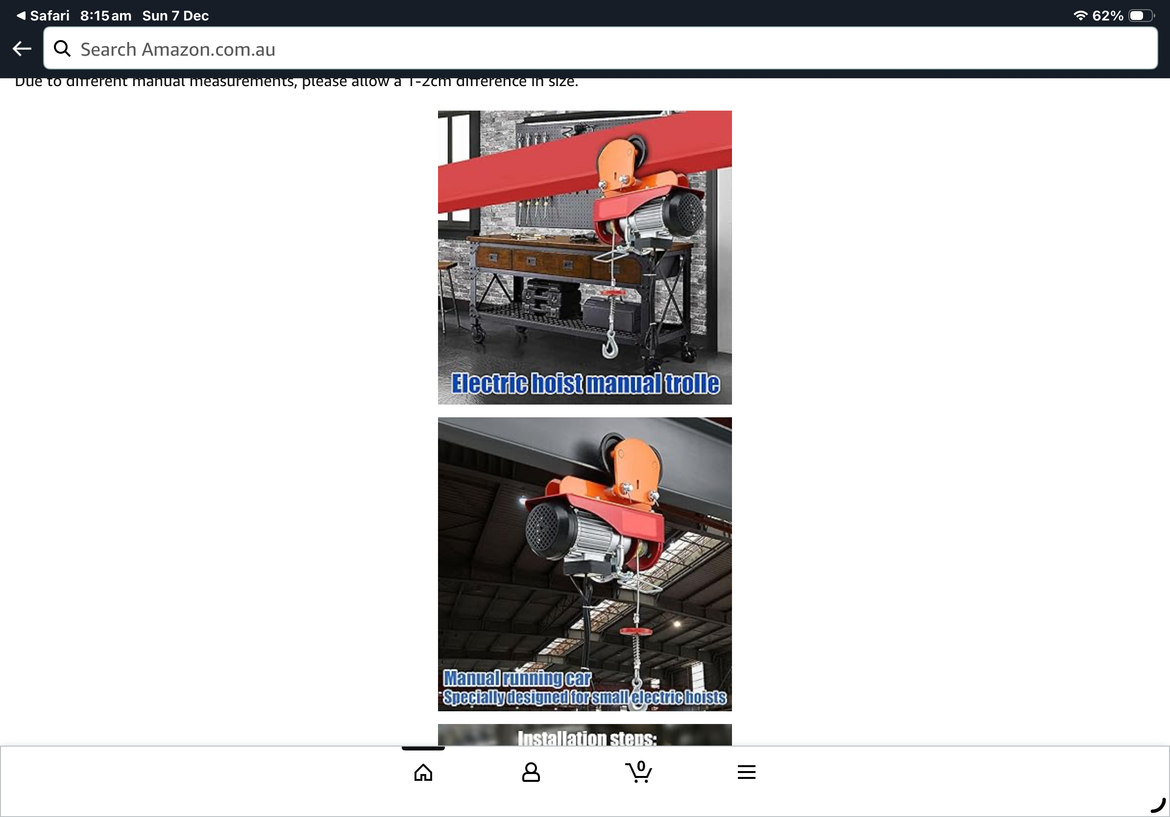
Task: Focus the Search Amazon.com.au field
Action: [x=600, y=49]
